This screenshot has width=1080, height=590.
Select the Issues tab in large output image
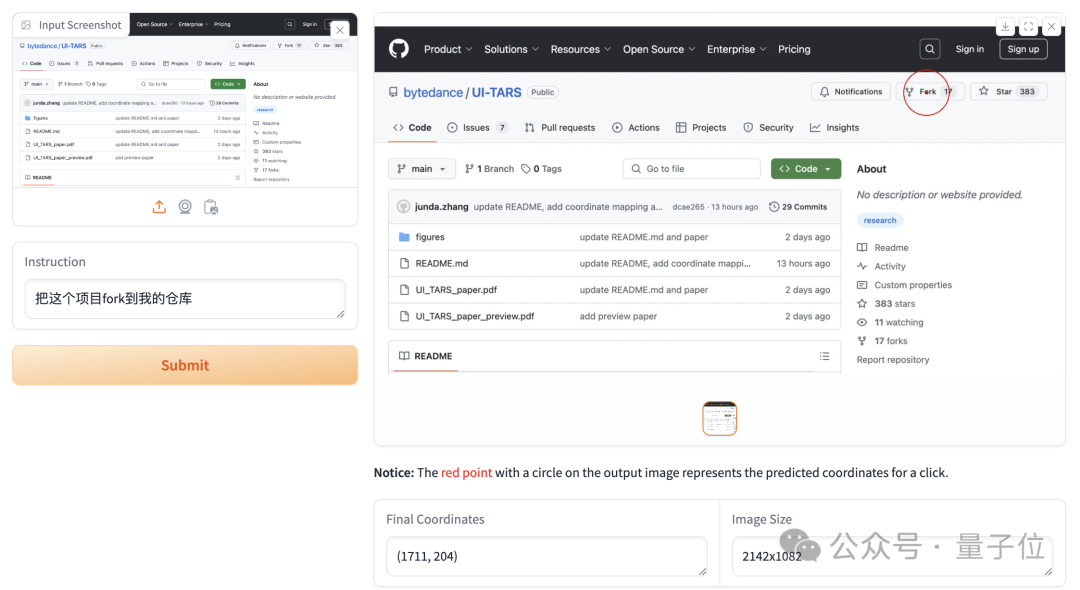tap(477, 127)
